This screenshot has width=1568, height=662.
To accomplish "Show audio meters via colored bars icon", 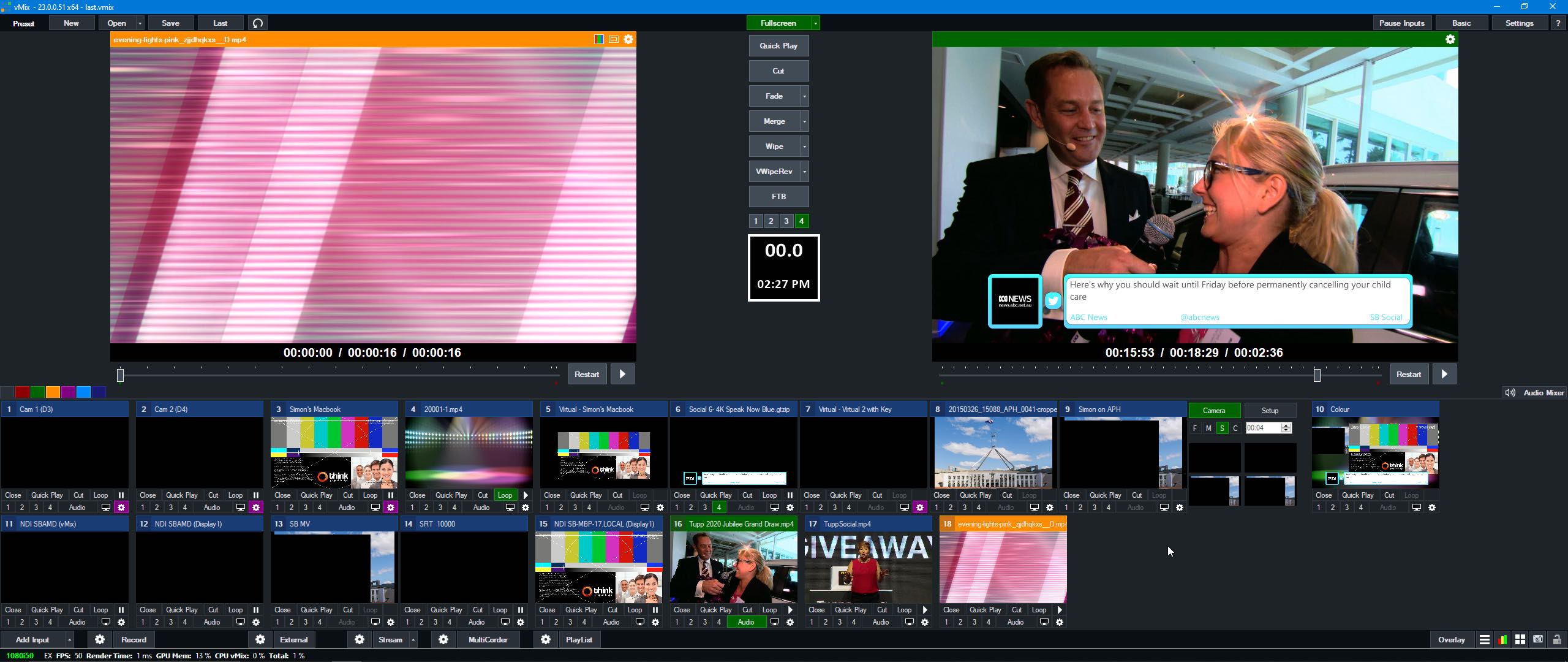I will (1502, 639).
